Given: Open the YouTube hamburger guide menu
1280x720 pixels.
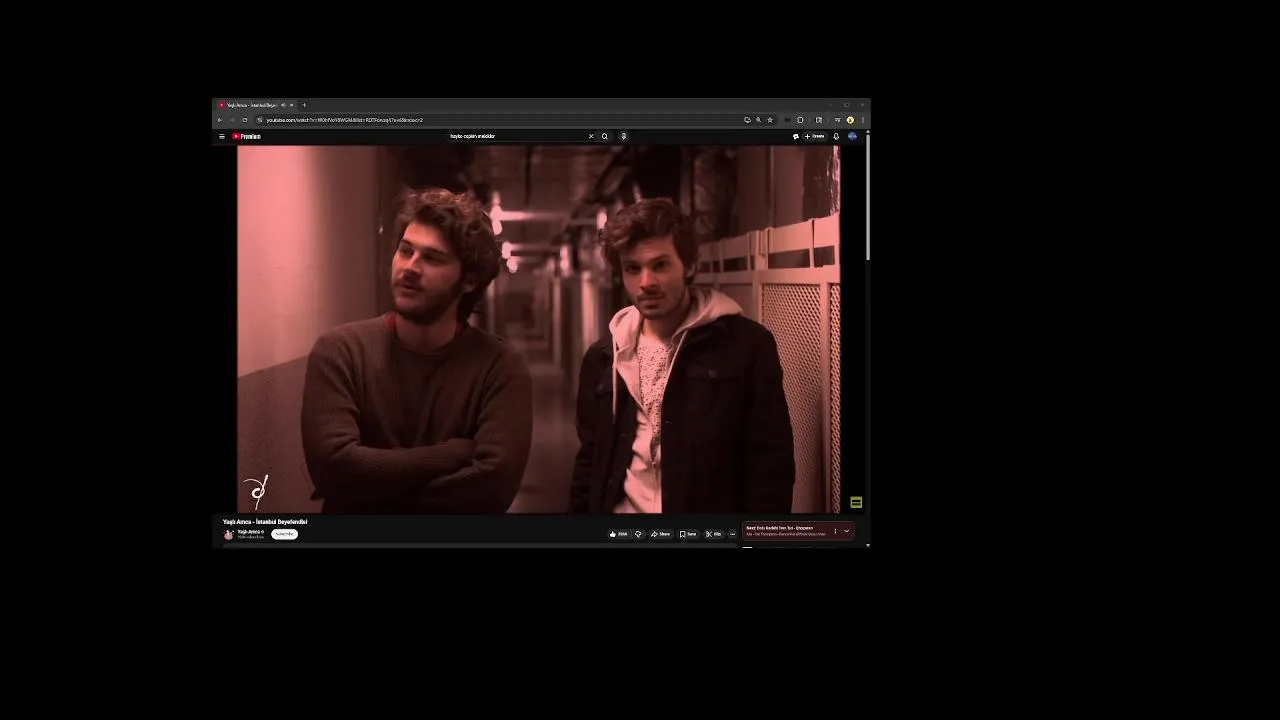Looking at the screenshot, I should tap(222, 136).
